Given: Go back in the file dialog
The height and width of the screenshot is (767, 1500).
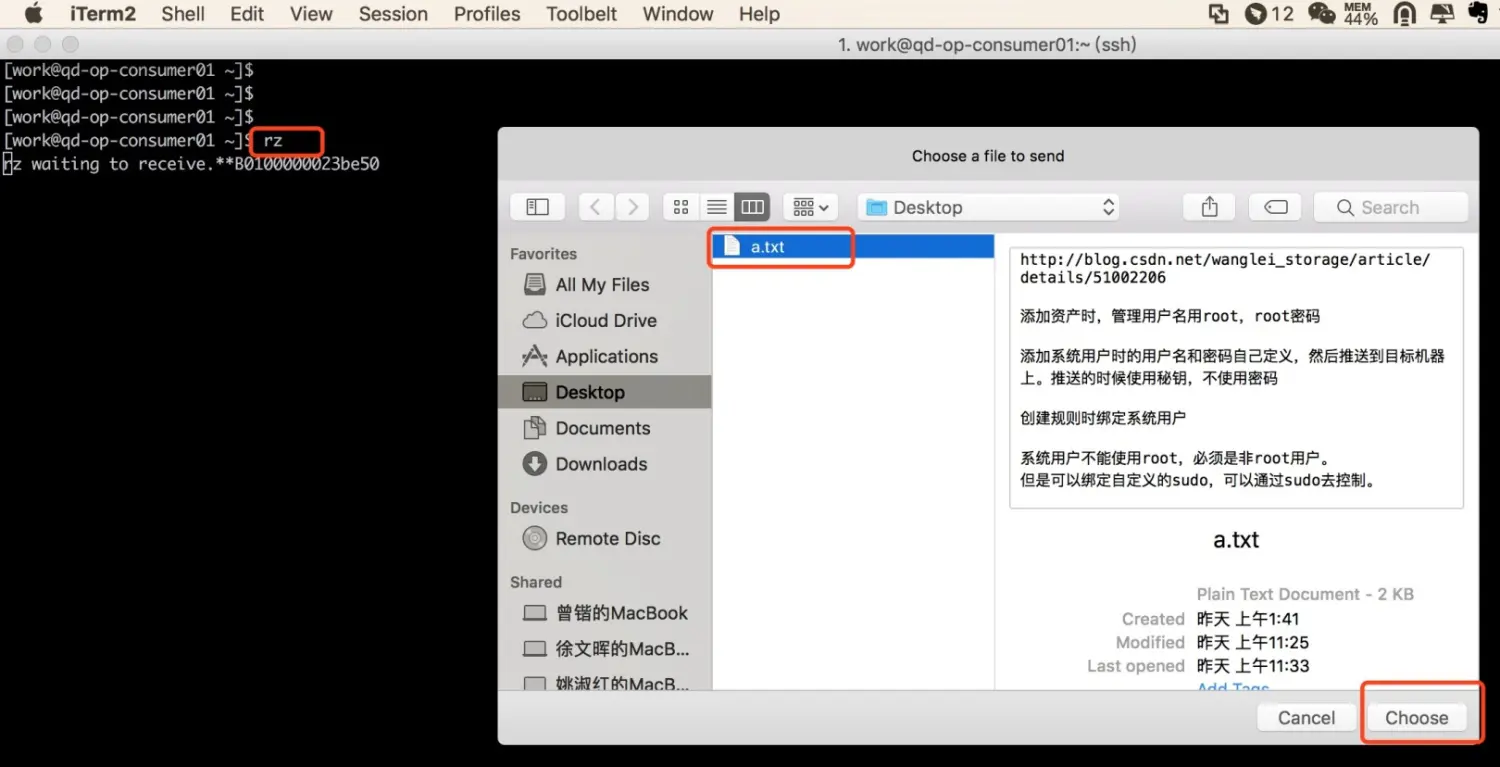Looking at the screenshot, I should 596,207.
